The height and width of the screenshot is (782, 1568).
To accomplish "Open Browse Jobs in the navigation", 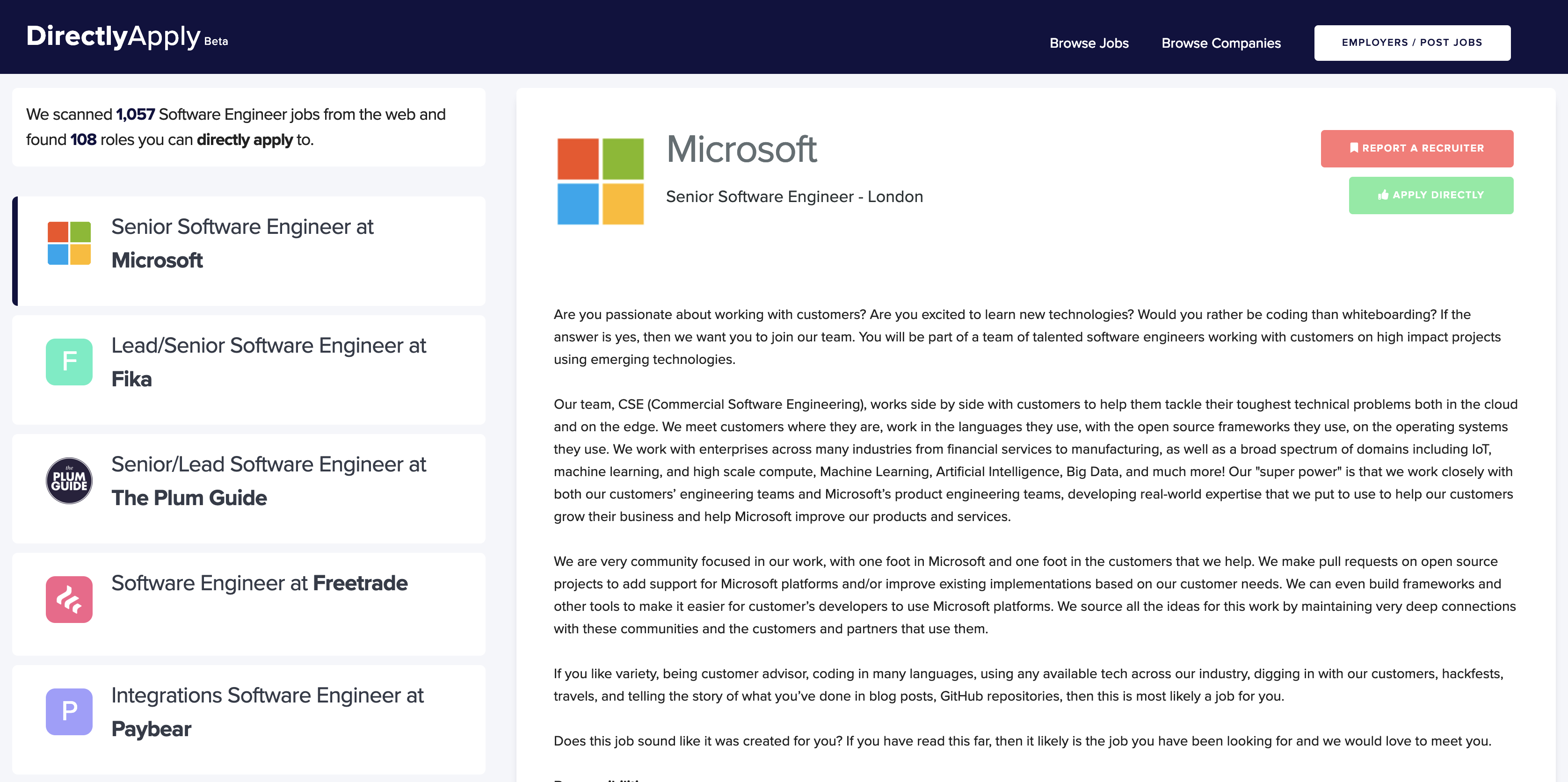I will (x=1089, y=43).
